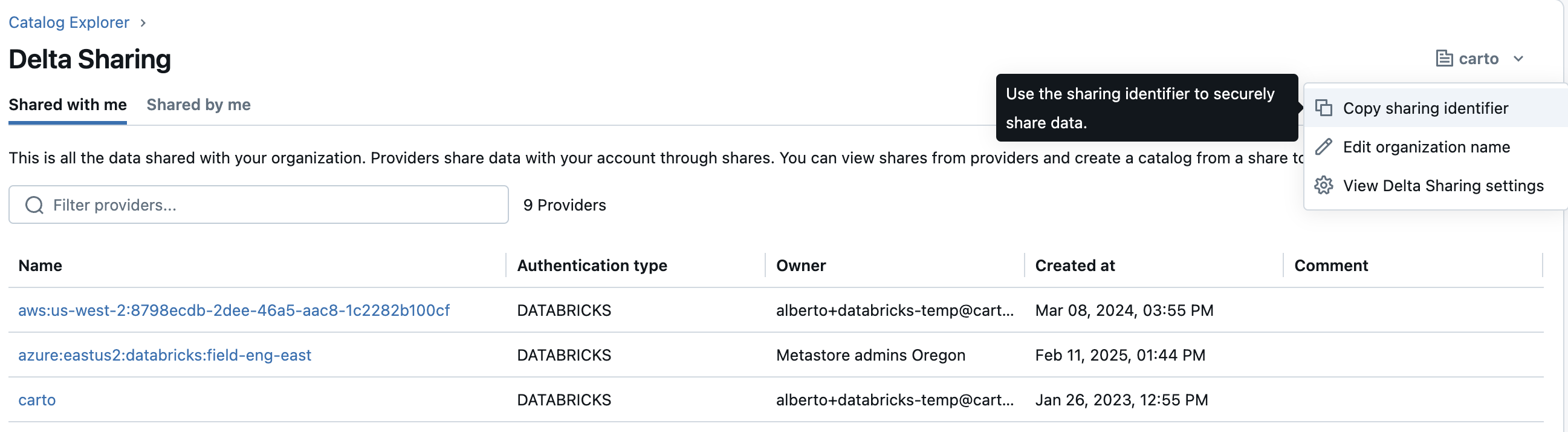Click the Created at column header
This screenshot has width=1568, height=432.
pyautogui.click(x=1074, y=266)
